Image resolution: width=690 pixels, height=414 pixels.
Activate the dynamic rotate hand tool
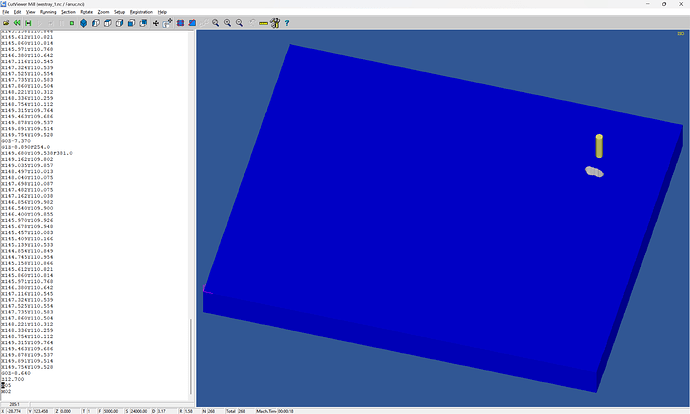(x=167, y=23)
